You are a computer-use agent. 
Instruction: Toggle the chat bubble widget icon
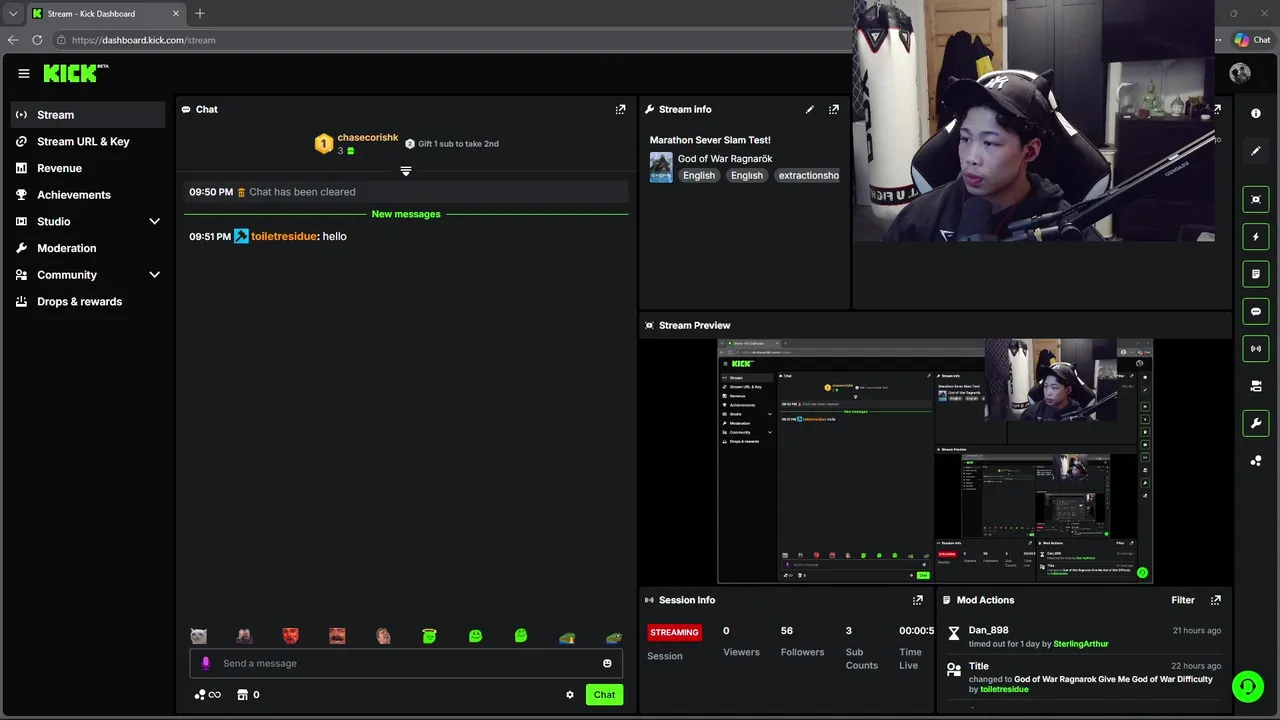click(x=1256, y=311)
